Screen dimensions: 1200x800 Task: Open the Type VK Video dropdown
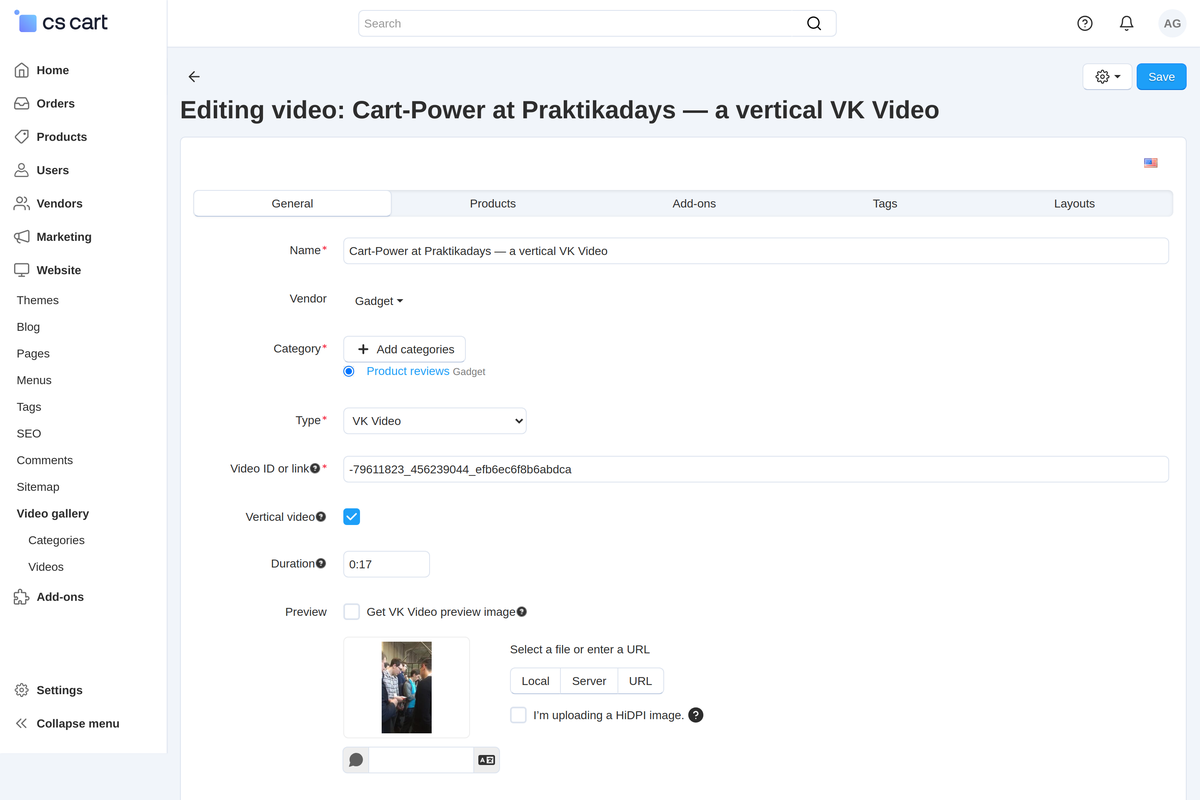435,421
